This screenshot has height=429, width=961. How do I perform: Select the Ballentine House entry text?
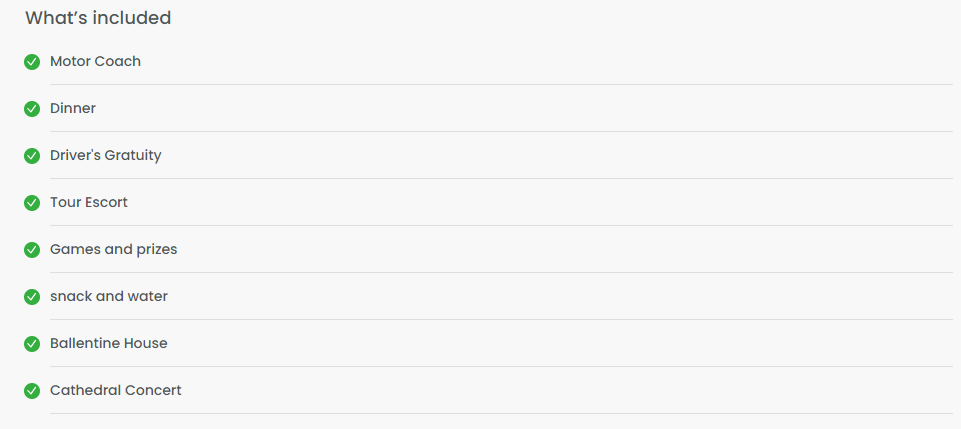109,343
